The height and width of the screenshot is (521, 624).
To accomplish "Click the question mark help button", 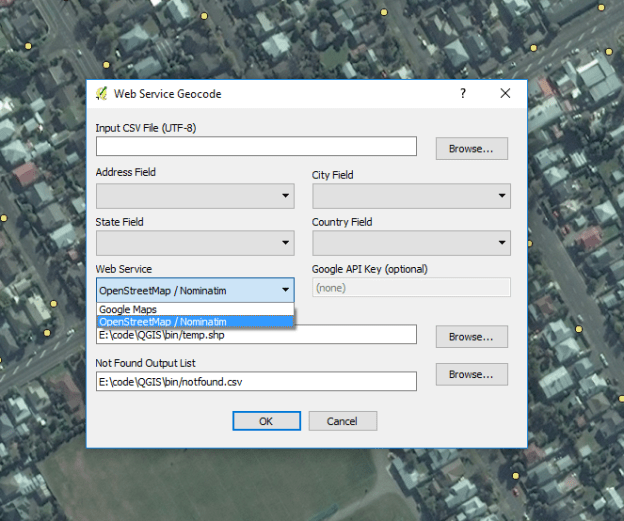I will [x=463, y=94].
